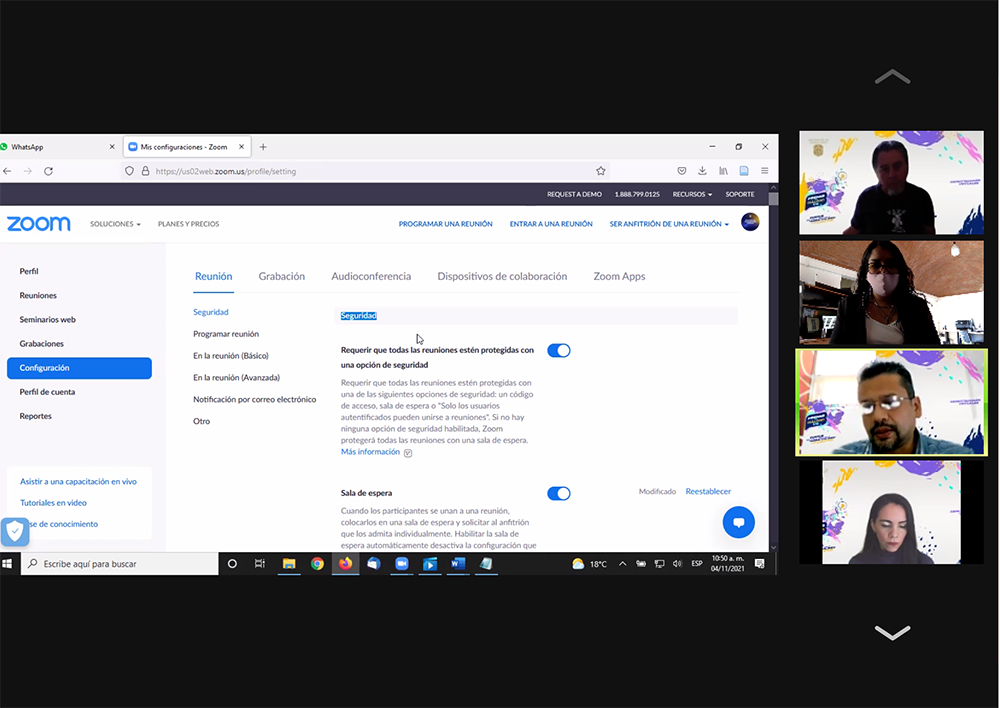The width and height of the screenshot is (1000, 708).
Task: Expand Ser anfitrión de una reunión menu
Action: point(668,224)
